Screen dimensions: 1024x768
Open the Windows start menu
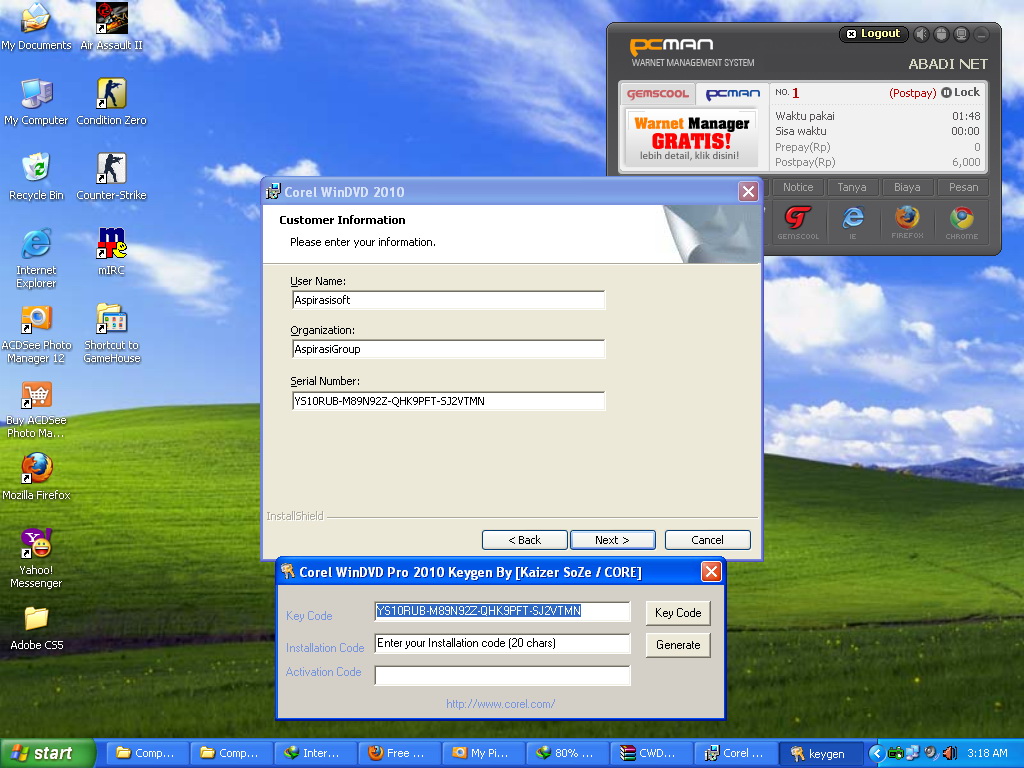(x=47, y=753)
